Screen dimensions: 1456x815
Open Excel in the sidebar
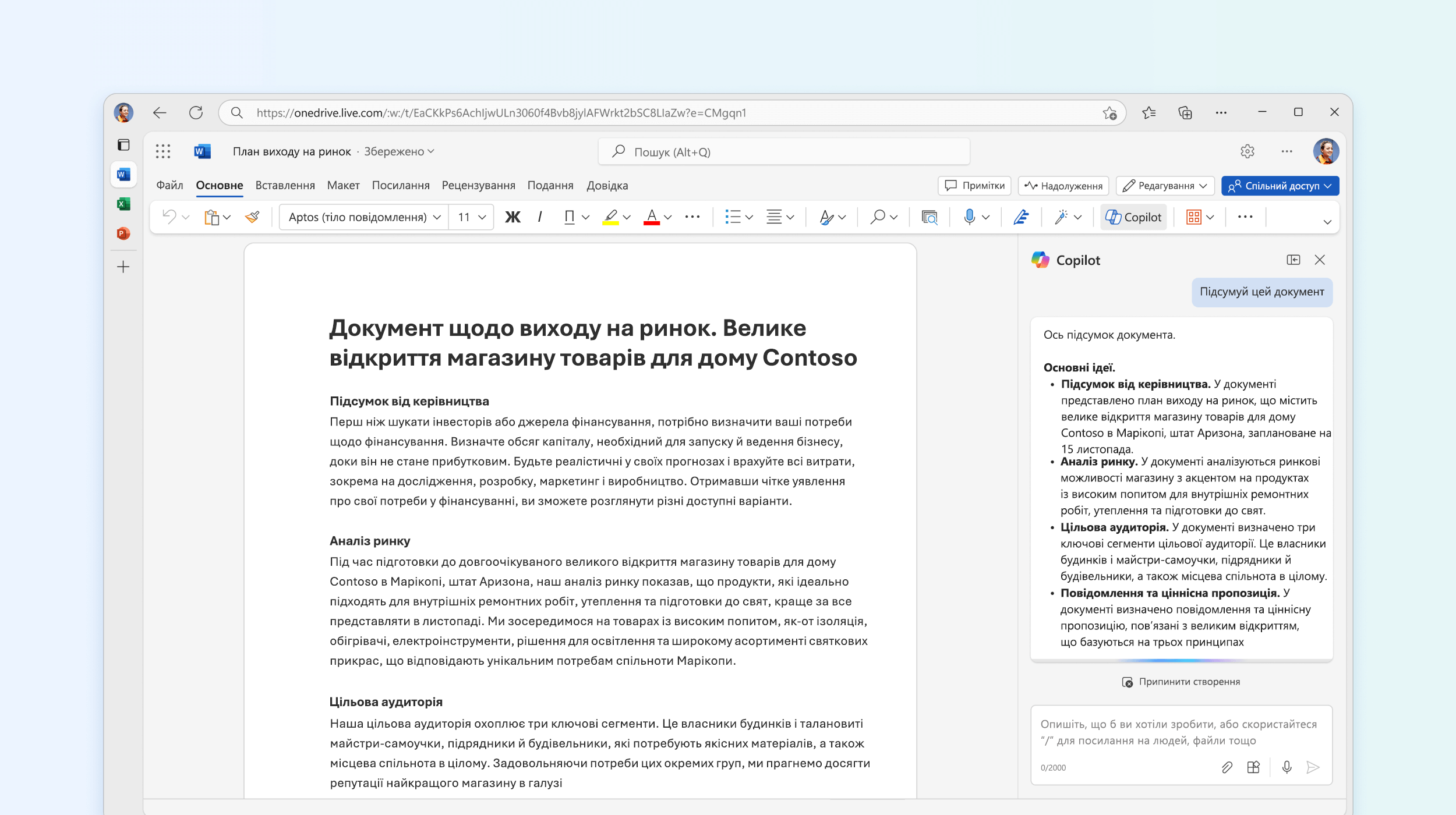(x=123, y=204)
